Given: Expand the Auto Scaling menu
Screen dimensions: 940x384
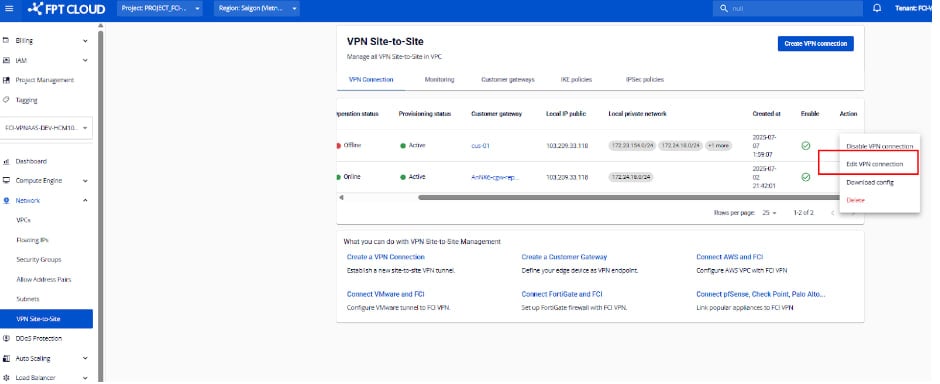Looking at the screenshot, I should (85, 358).
